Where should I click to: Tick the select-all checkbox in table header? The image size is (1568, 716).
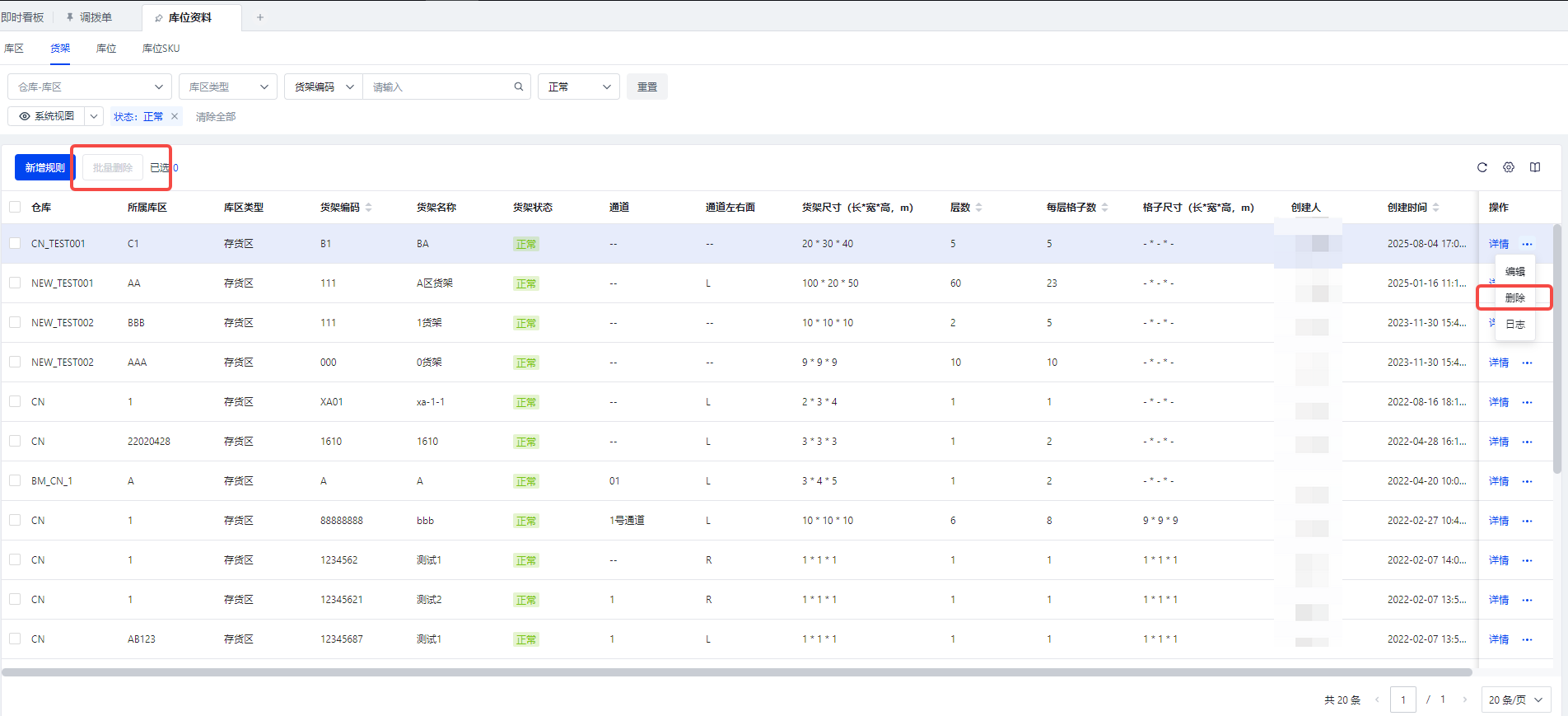pos(15,207)
